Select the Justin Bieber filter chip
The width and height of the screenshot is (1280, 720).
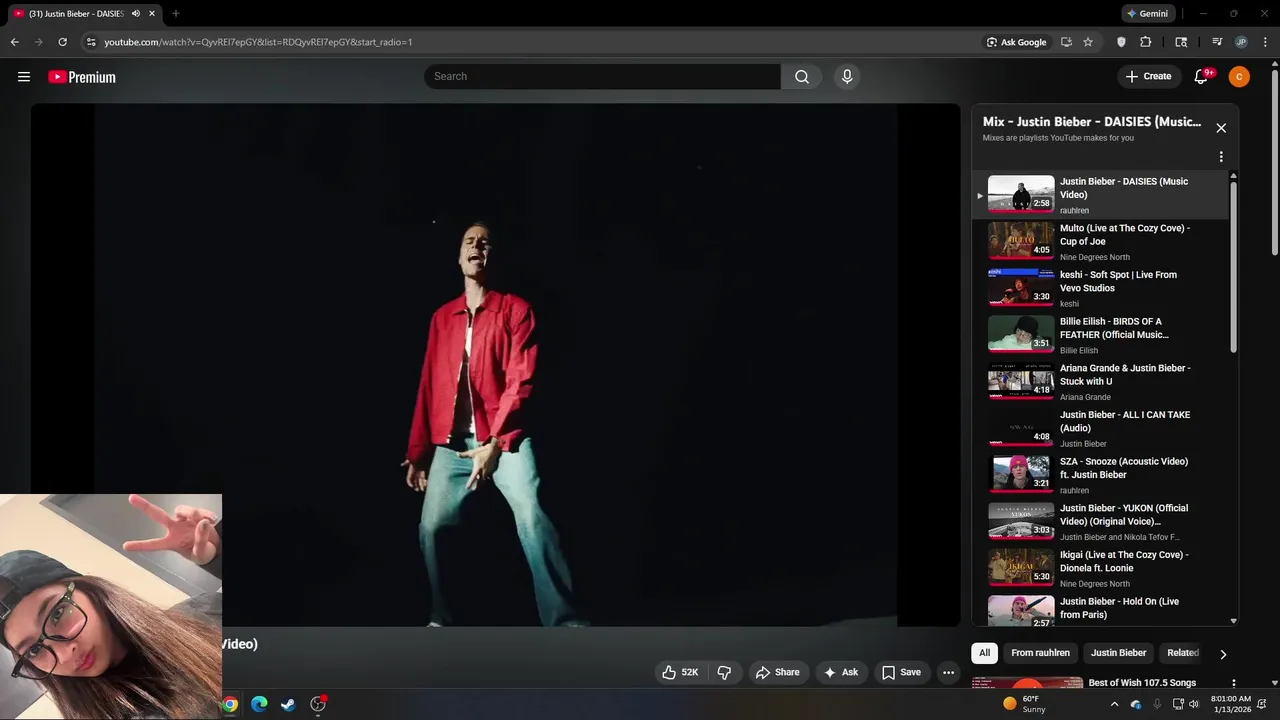[x=1118, y=653]
